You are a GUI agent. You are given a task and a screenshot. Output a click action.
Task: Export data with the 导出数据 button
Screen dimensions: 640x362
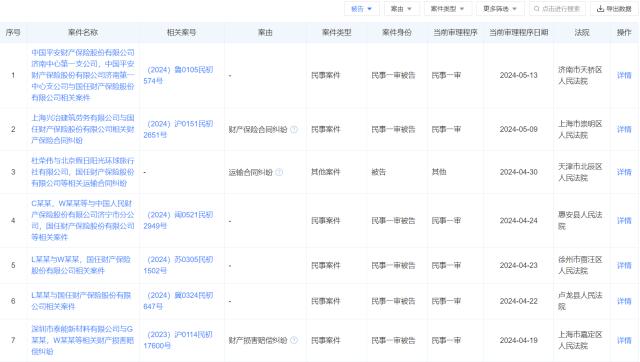(x=614, y=9)
